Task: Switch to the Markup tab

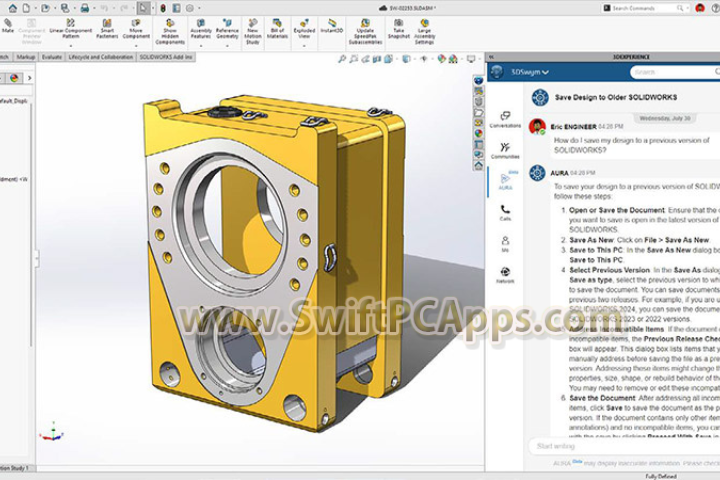Action: (x=25, y=57)
